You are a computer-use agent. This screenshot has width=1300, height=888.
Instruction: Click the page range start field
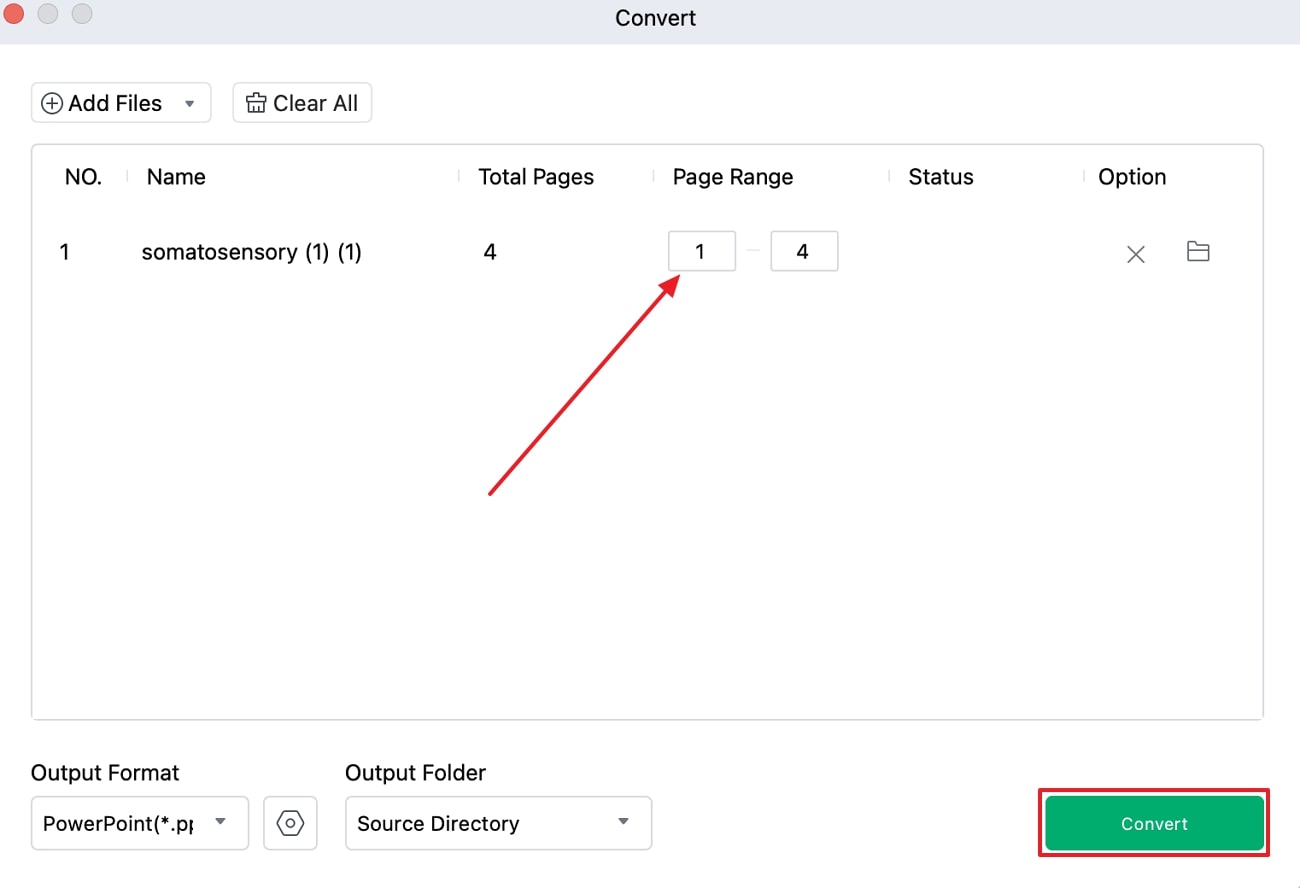click(x=702, y=251)
